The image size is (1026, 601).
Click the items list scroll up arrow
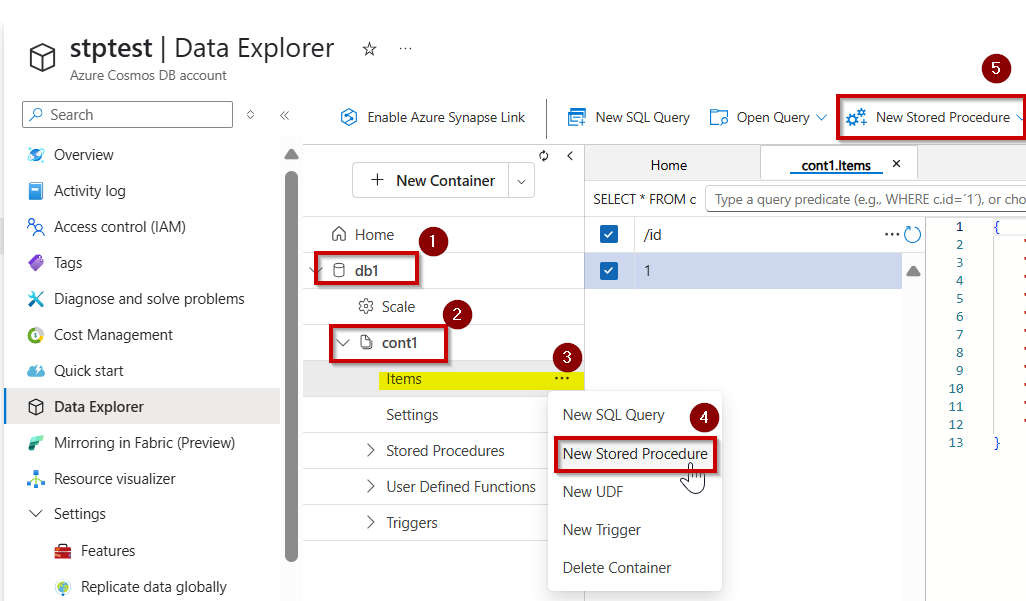(x=913, y=271)
